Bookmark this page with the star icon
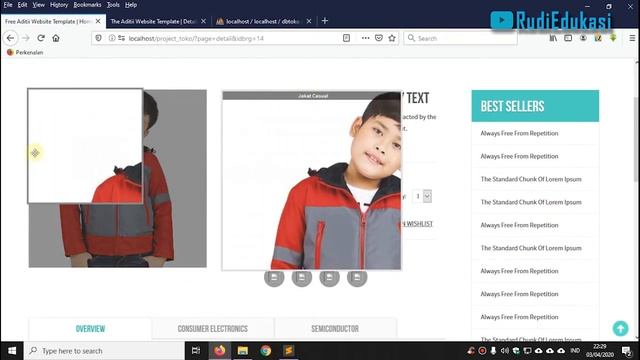 pos(392,38)
